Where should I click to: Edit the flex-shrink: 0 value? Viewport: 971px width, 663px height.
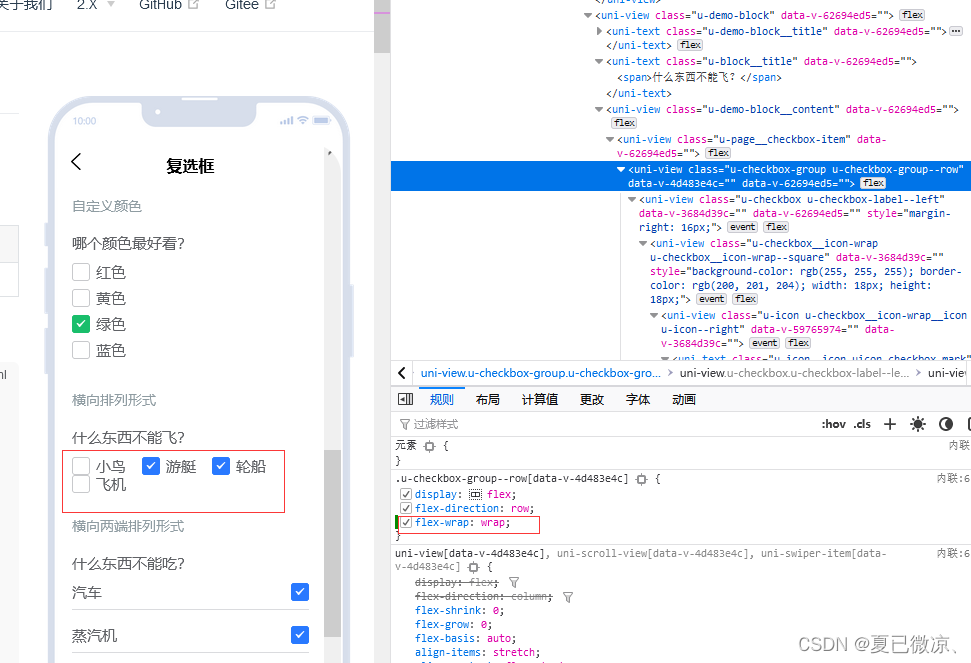pos(495,610)
